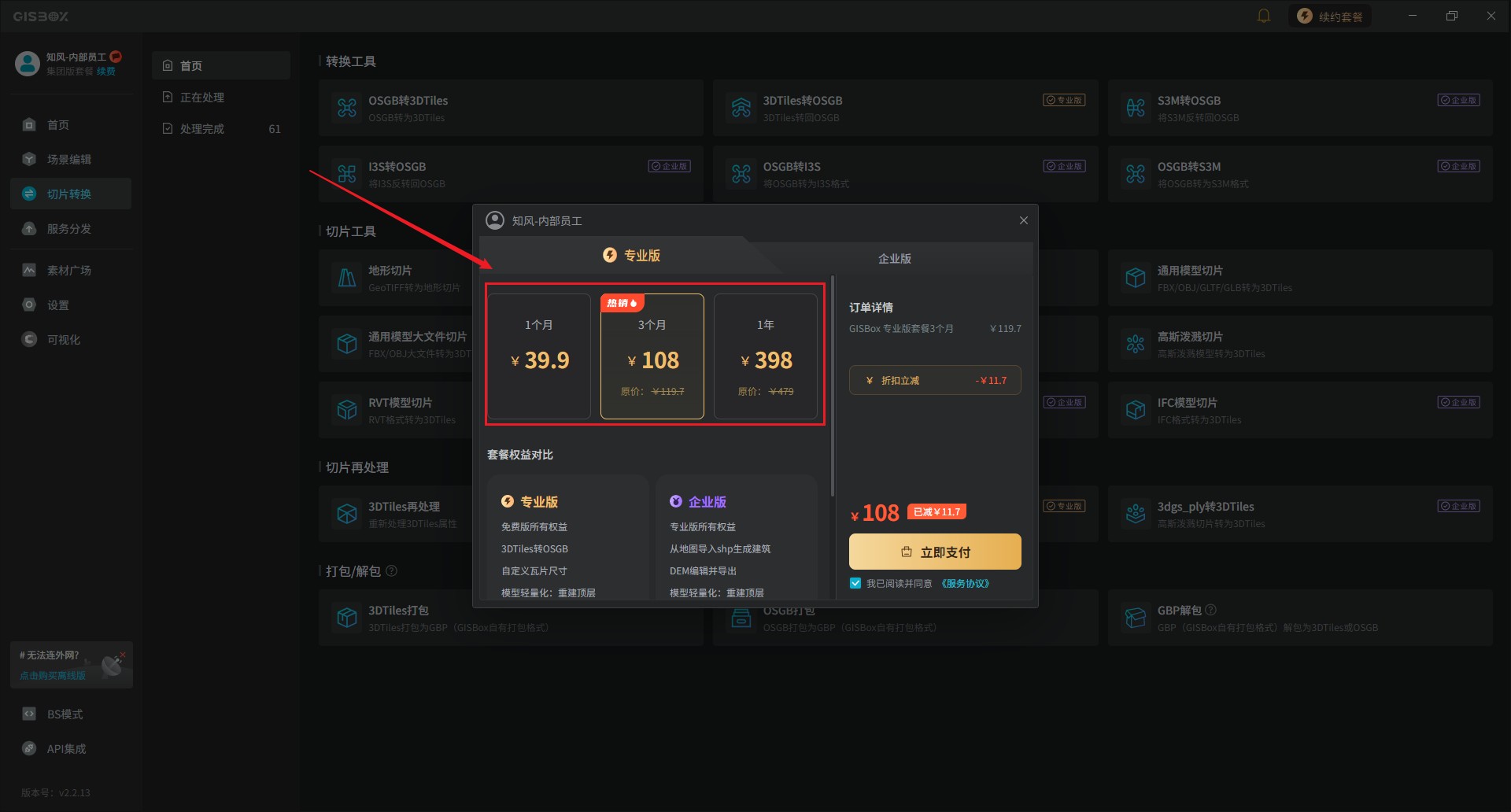Click the 企业版 badge on S3M转OSGB

[1459, 100]
